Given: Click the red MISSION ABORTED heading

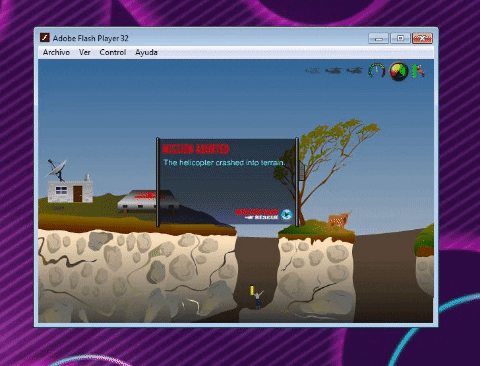Looking at the screenshot, I should 195,149.
